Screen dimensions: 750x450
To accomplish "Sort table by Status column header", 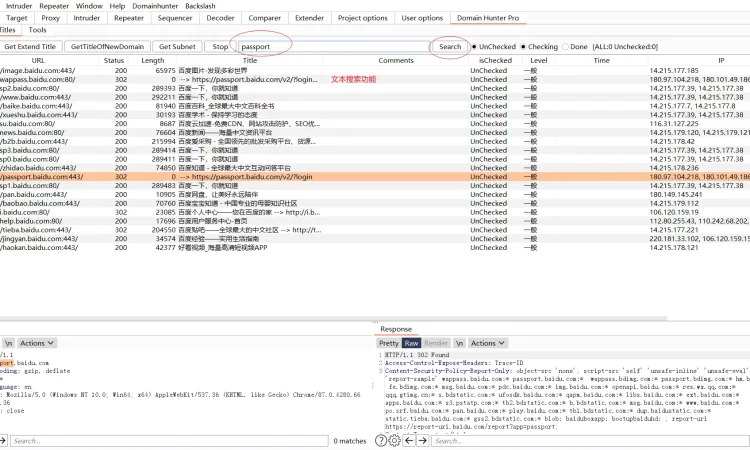I will tap(114, 60).
